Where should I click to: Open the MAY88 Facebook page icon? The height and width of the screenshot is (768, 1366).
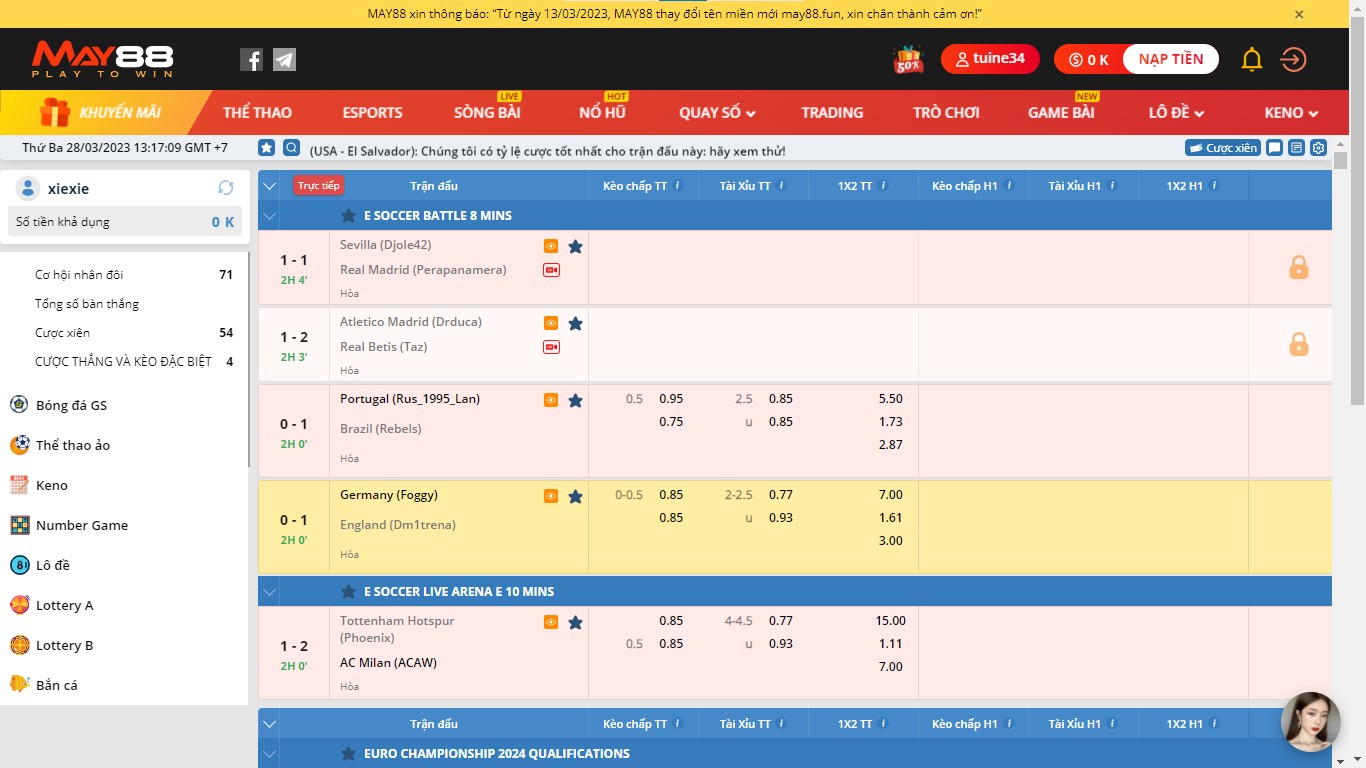[x=251, y=60]
